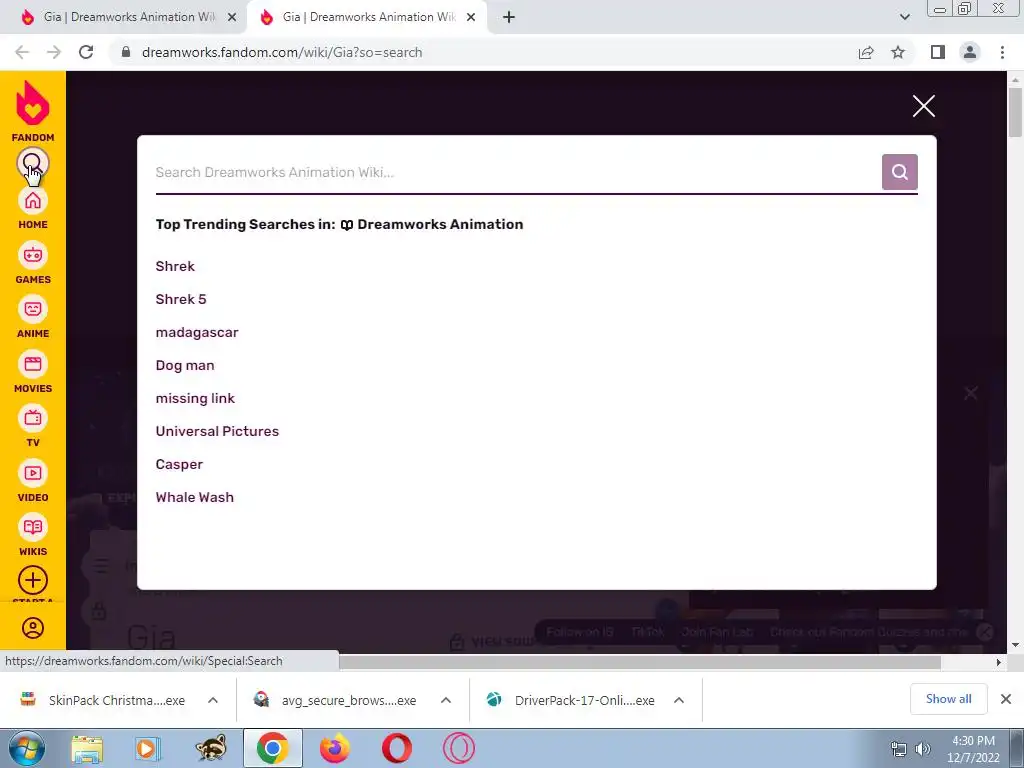Screen dimensions: 1024x768
Task: Select the Whale Wash trending search
Action: point(195,497)
